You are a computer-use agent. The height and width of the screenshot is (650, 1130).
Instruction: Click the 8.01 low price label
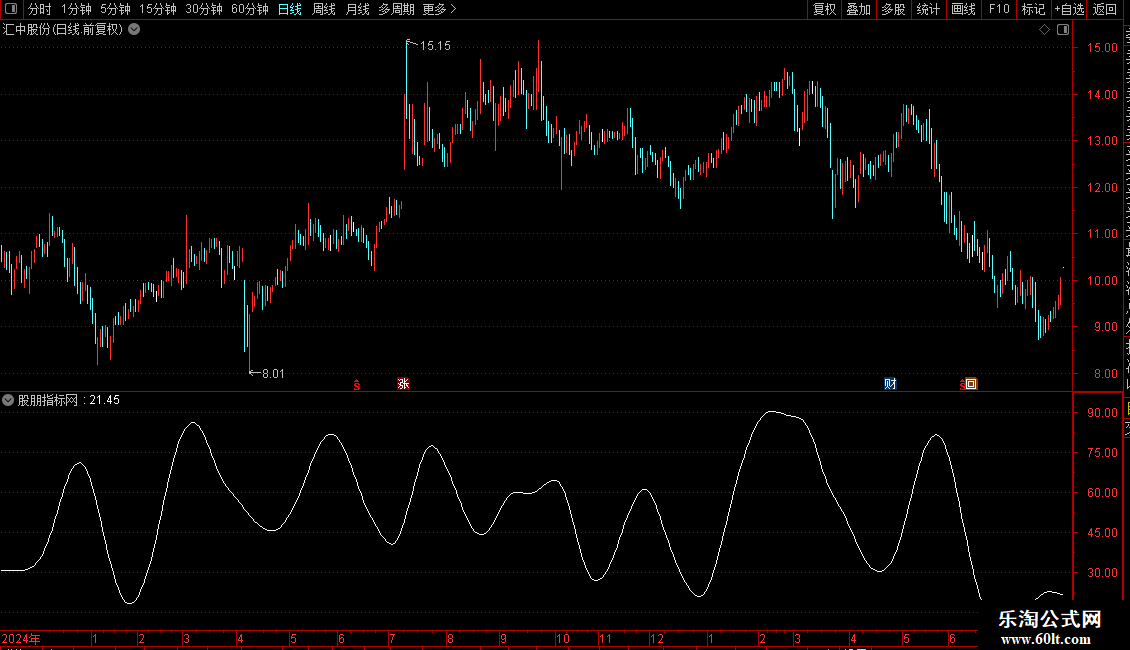point(273,373)
